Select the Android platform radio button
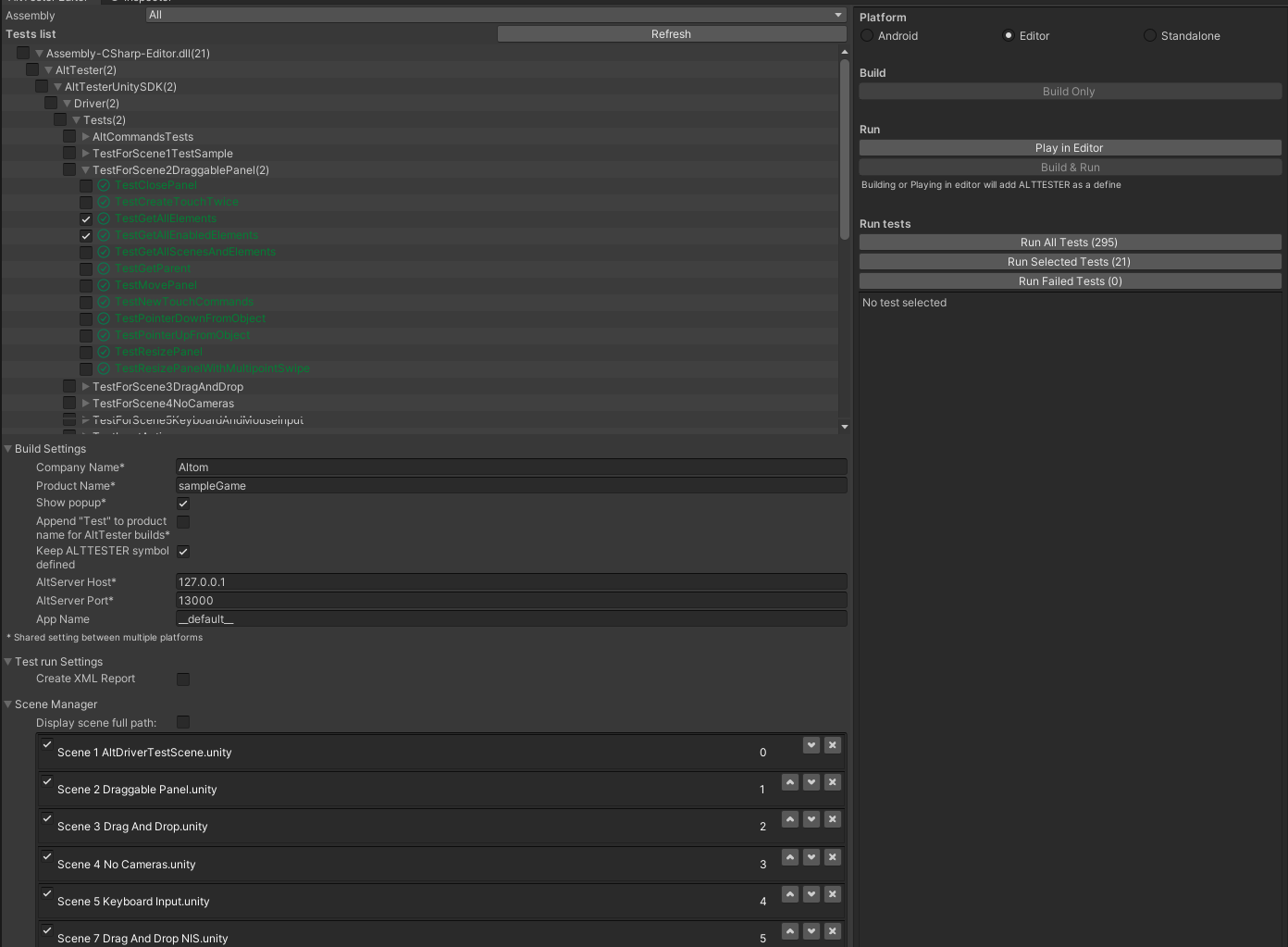 (866, 35)
